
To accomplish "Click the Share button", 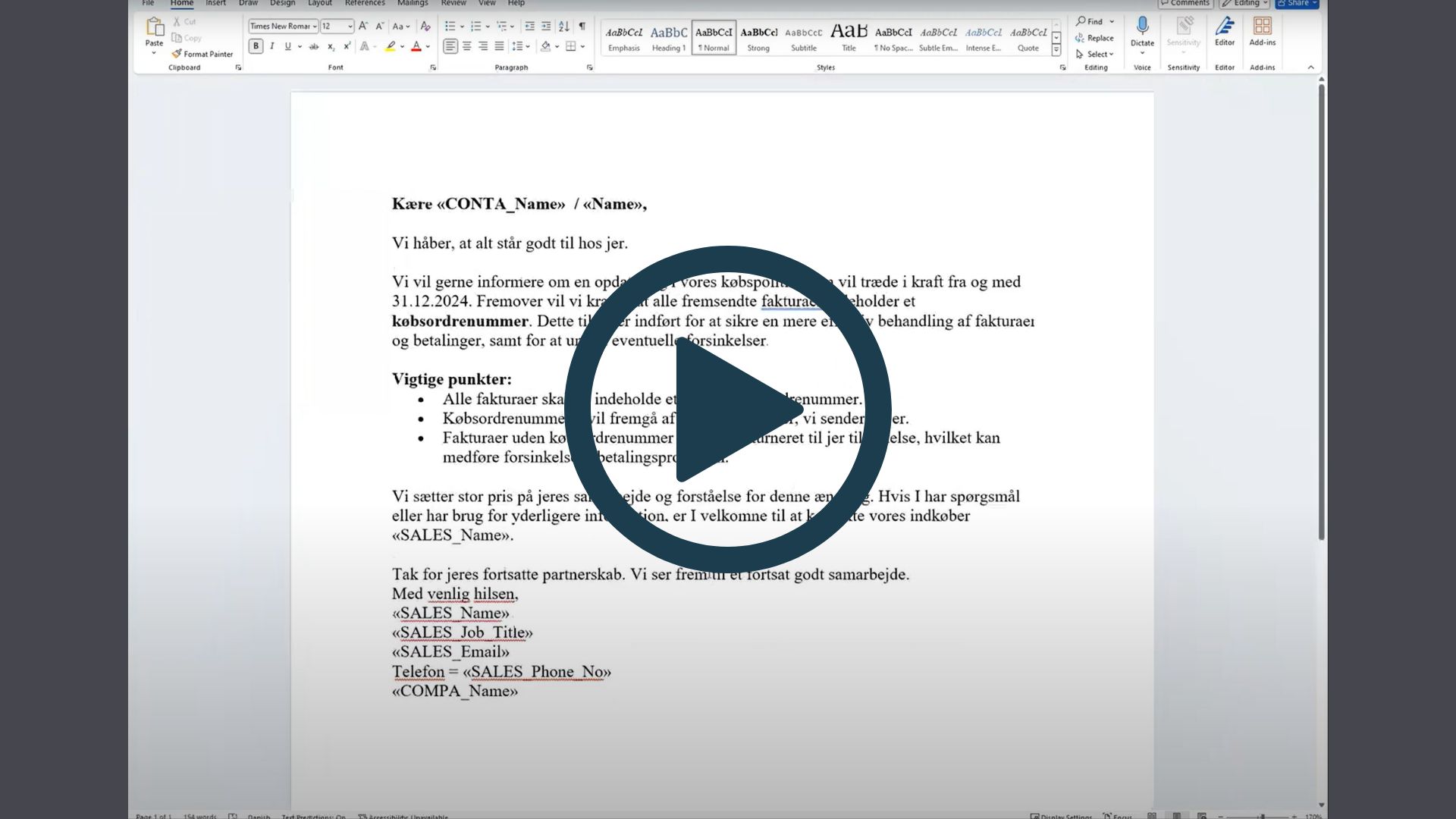I will coord(1298,3).
